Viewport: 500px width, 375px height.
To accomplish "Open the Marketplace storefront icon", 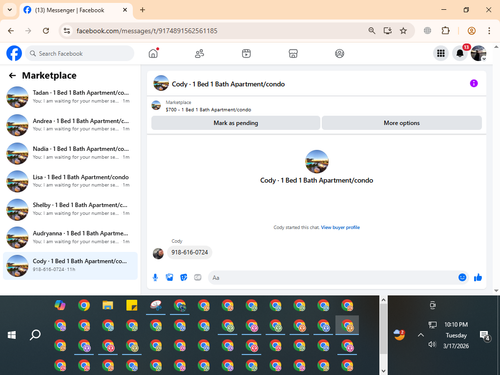I will click(x=293, y=53).
